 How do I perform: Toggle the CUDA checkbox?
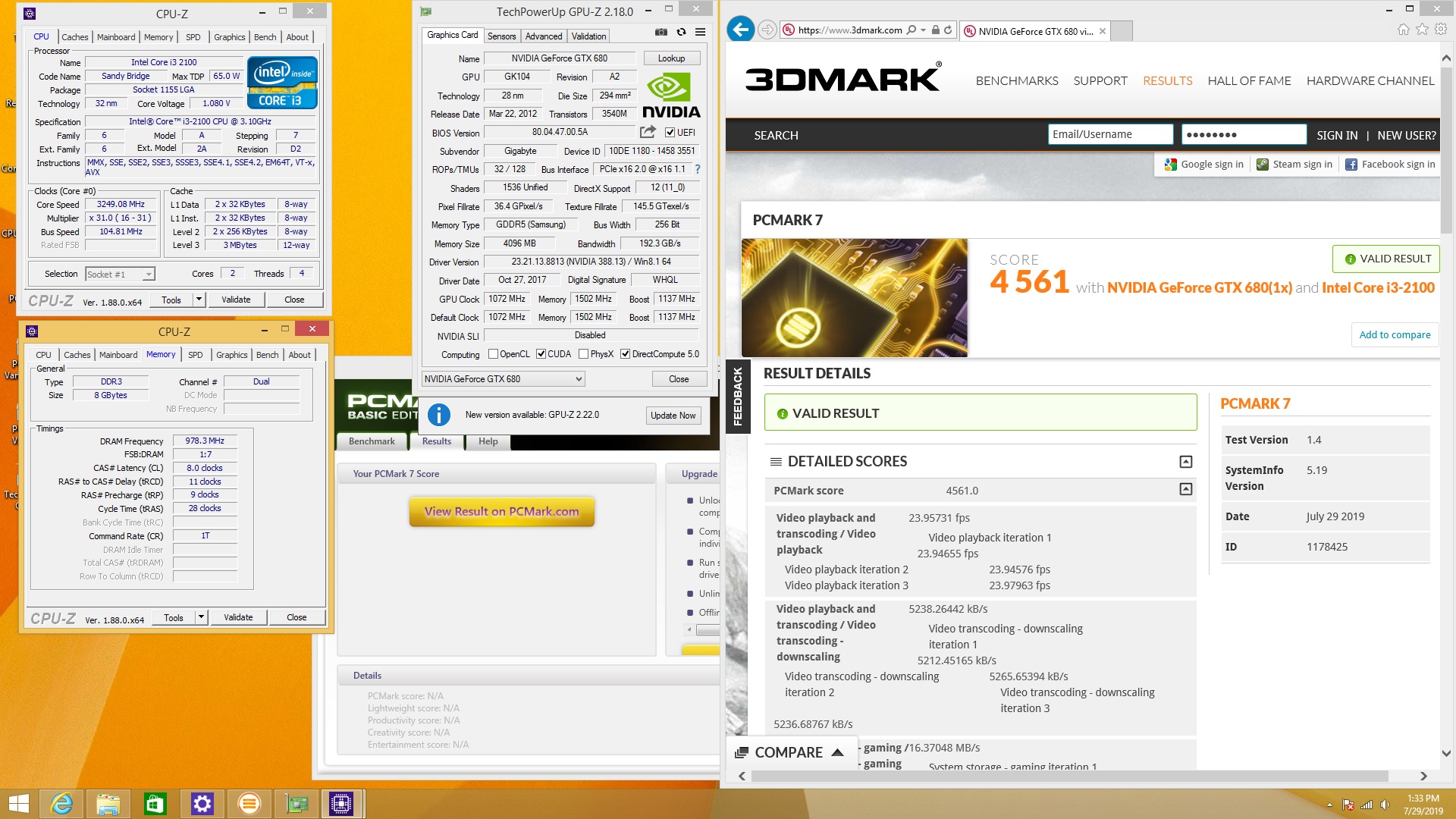(541, 354)
